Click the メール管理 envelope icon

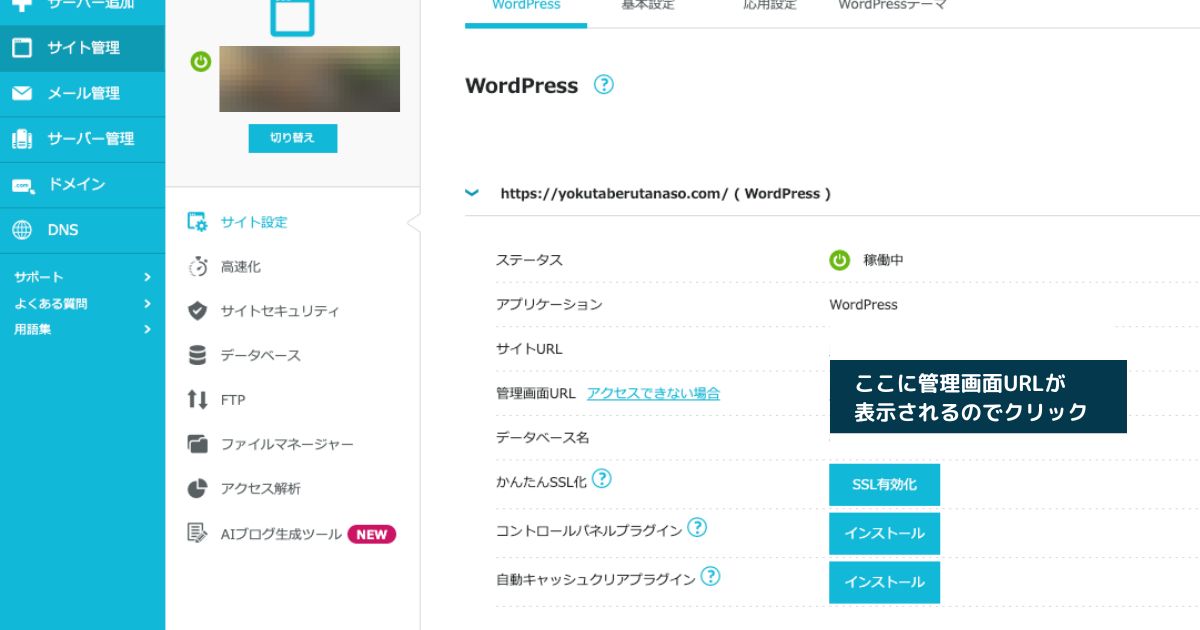[x=22, y=93]
